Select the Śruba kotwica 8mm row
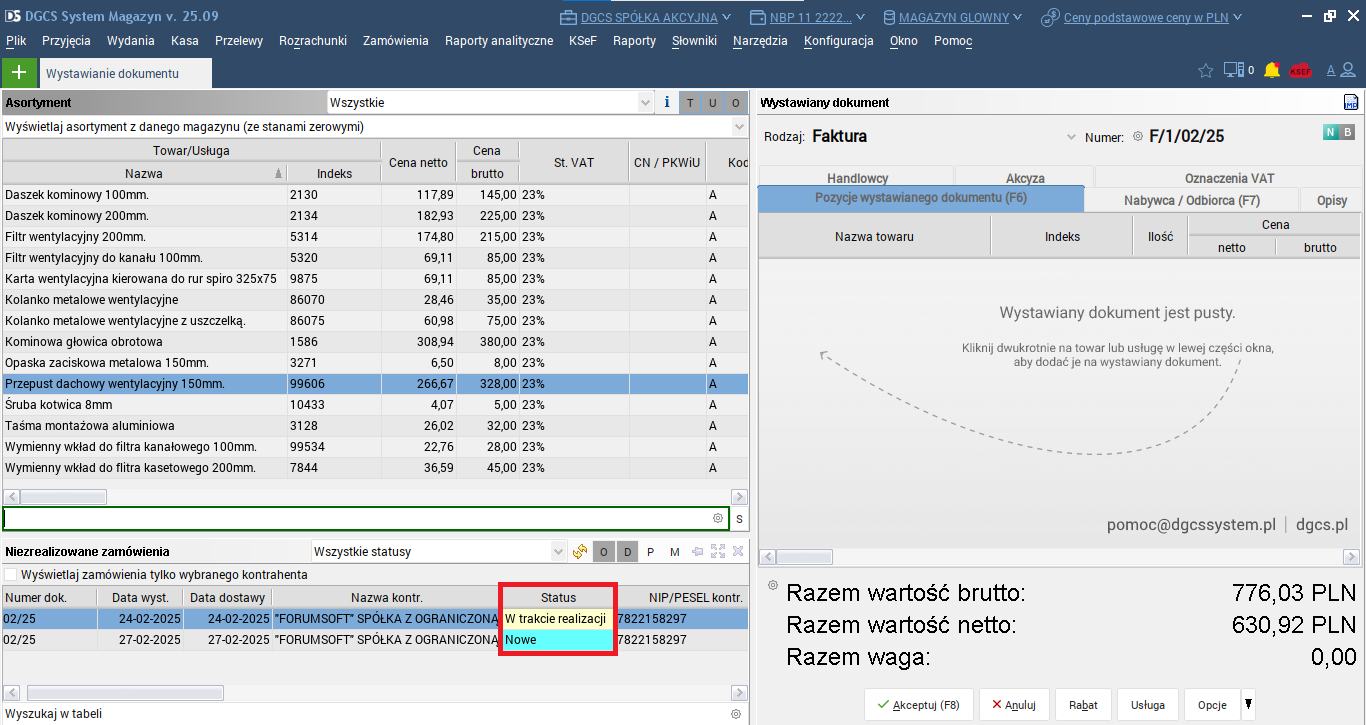 [x=375, y=405]
